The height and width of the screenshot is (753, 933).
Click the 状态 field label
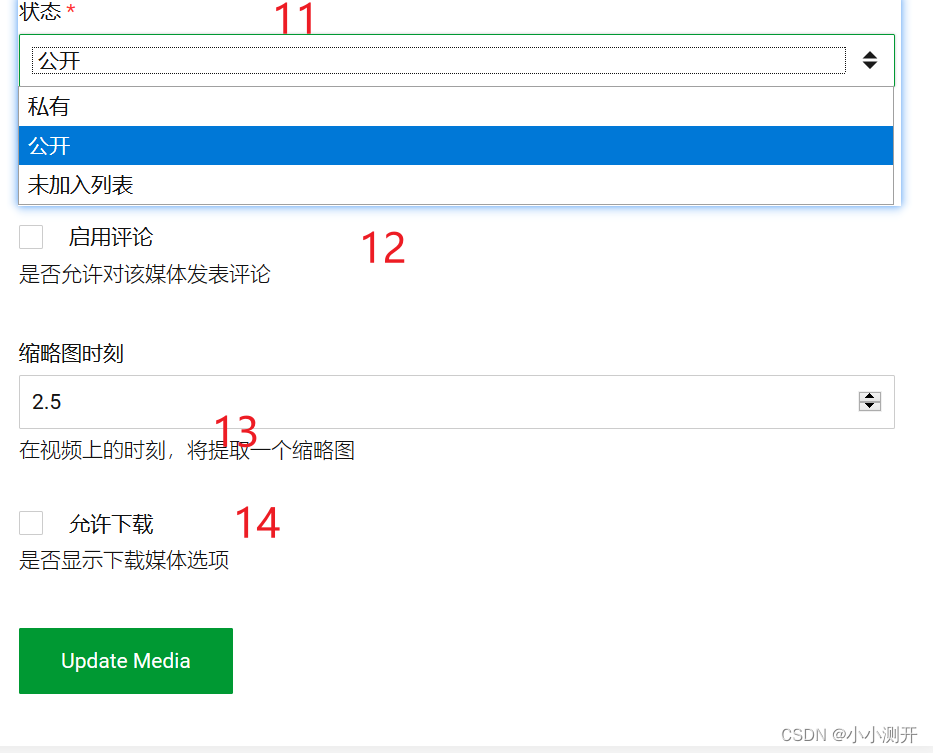(40, 11)
